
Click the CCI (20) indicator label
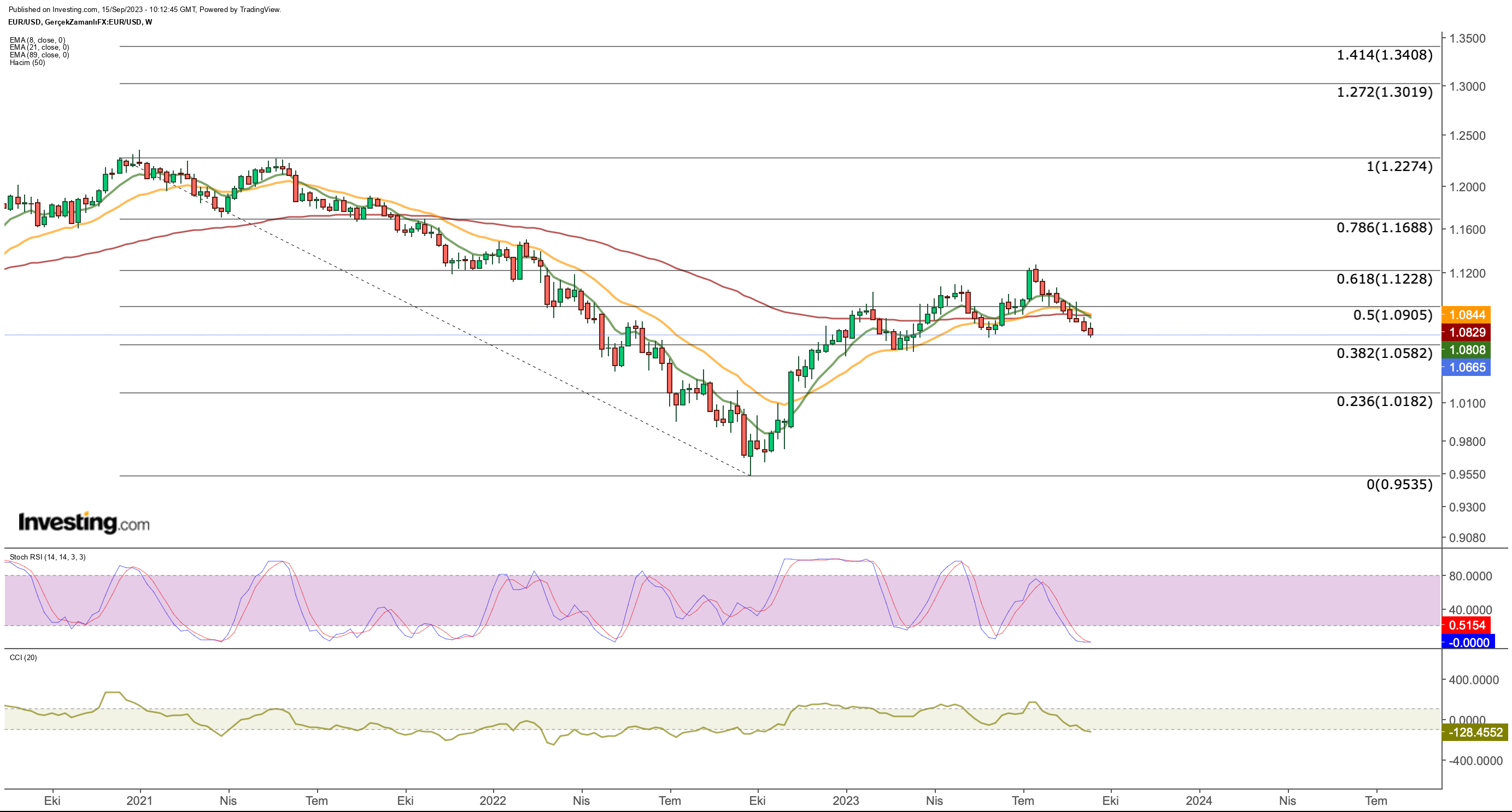[x=24, y=657]
